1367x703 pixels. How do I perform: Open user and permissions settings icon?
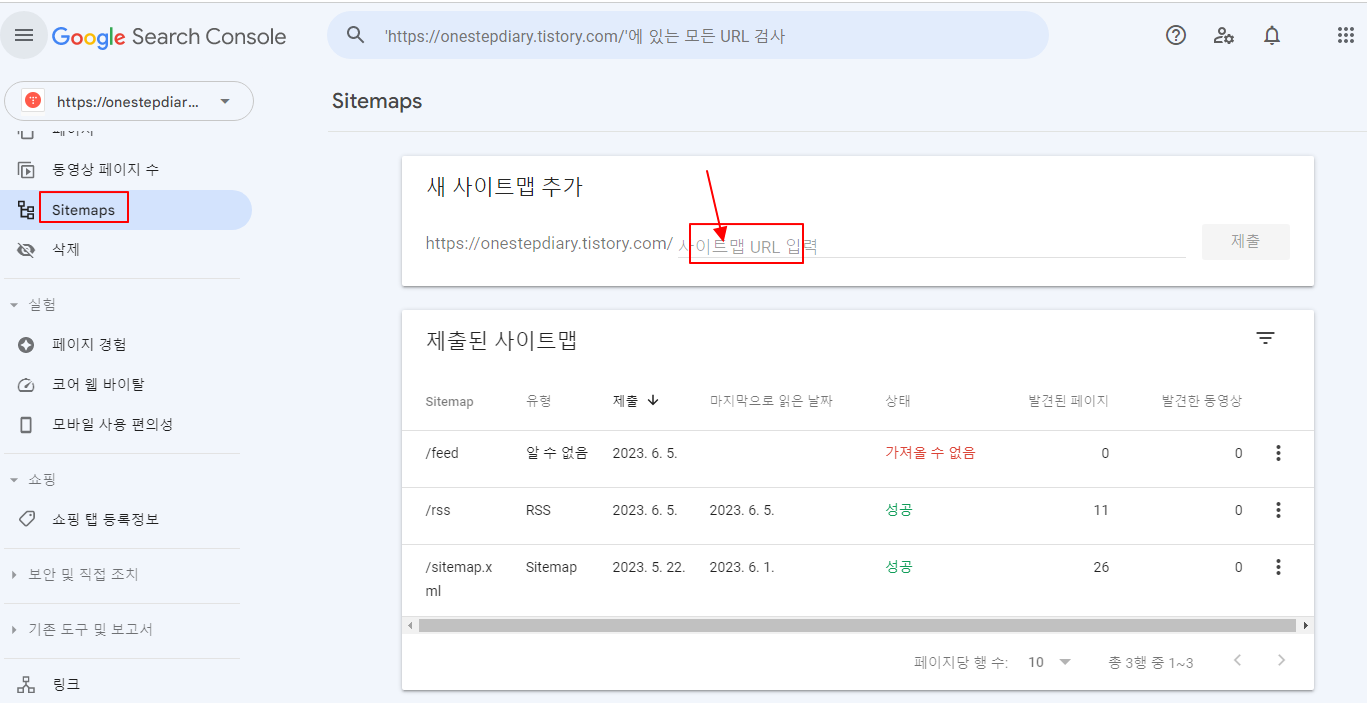point(1224,36)
